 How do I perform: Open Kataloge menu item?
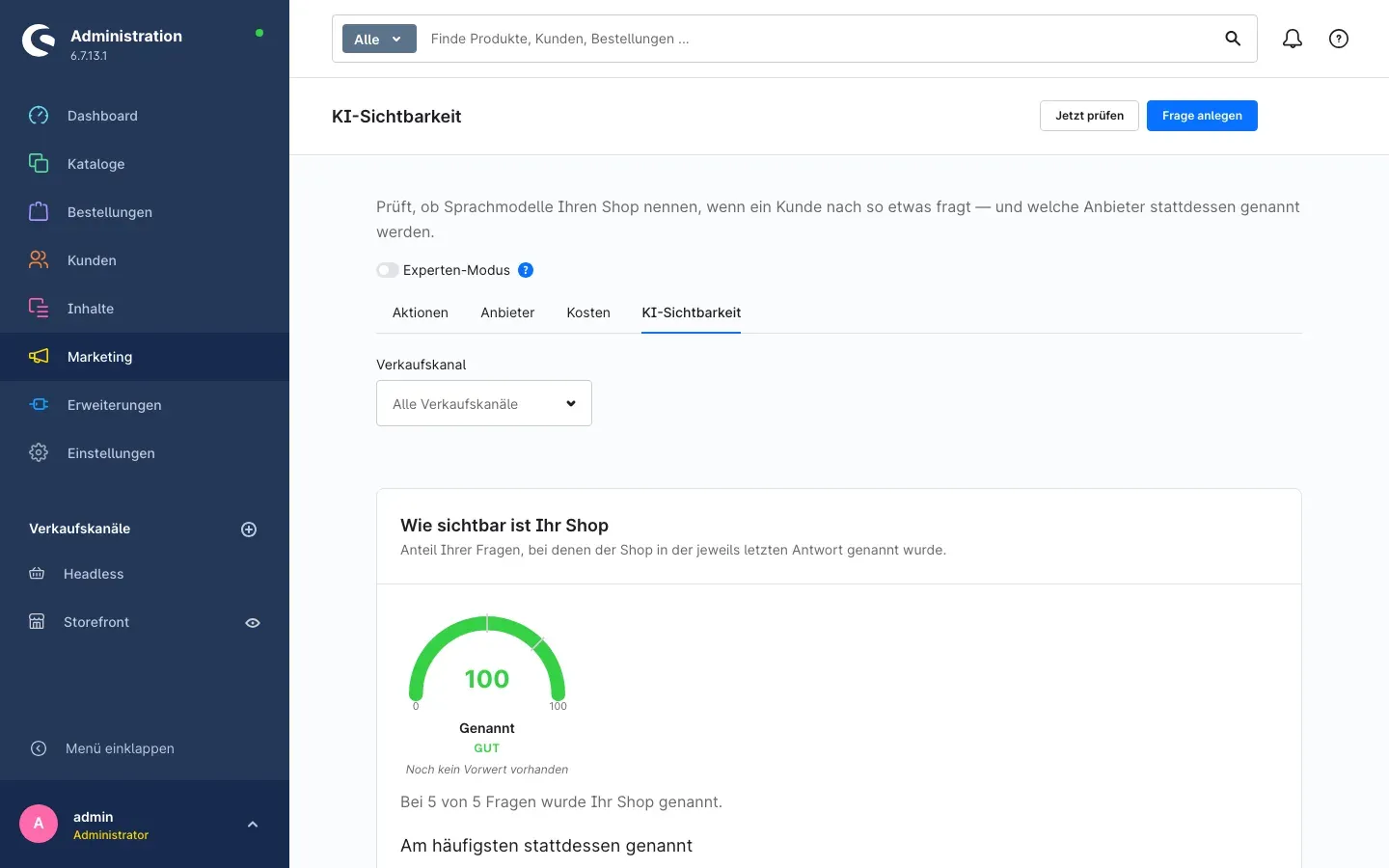click(x=145, y=164)
